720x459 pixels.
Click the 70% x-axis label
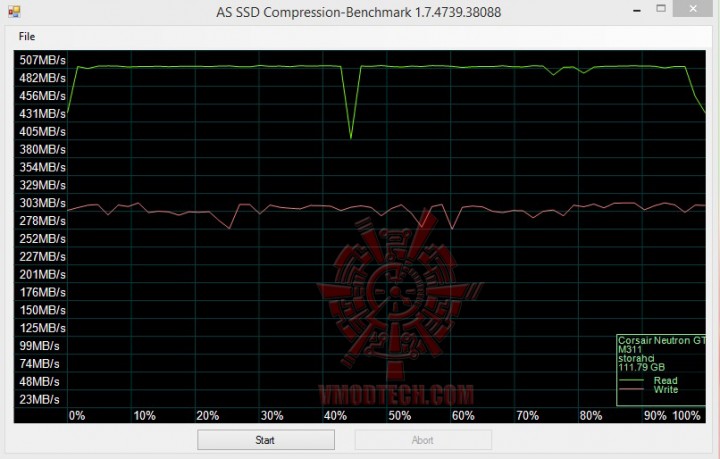[x=527, y=416]
